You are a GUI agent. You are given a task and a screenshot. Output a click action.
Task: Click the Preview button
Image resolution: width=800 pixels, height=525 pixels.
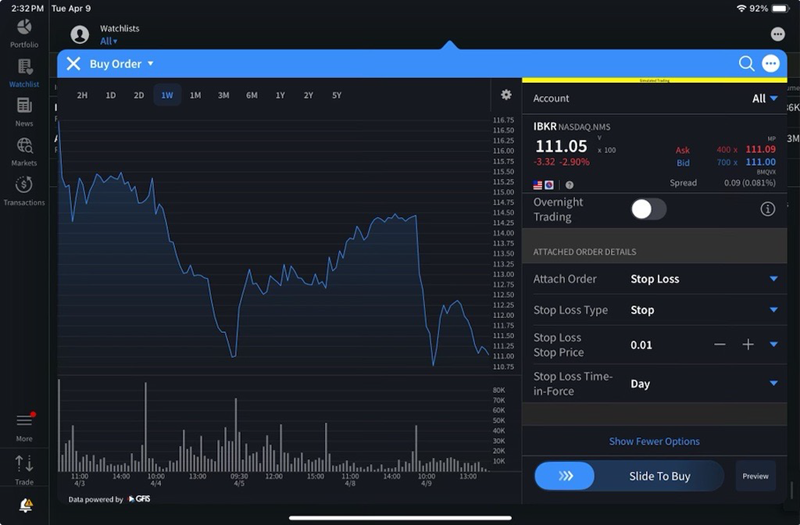pos(755,476)
